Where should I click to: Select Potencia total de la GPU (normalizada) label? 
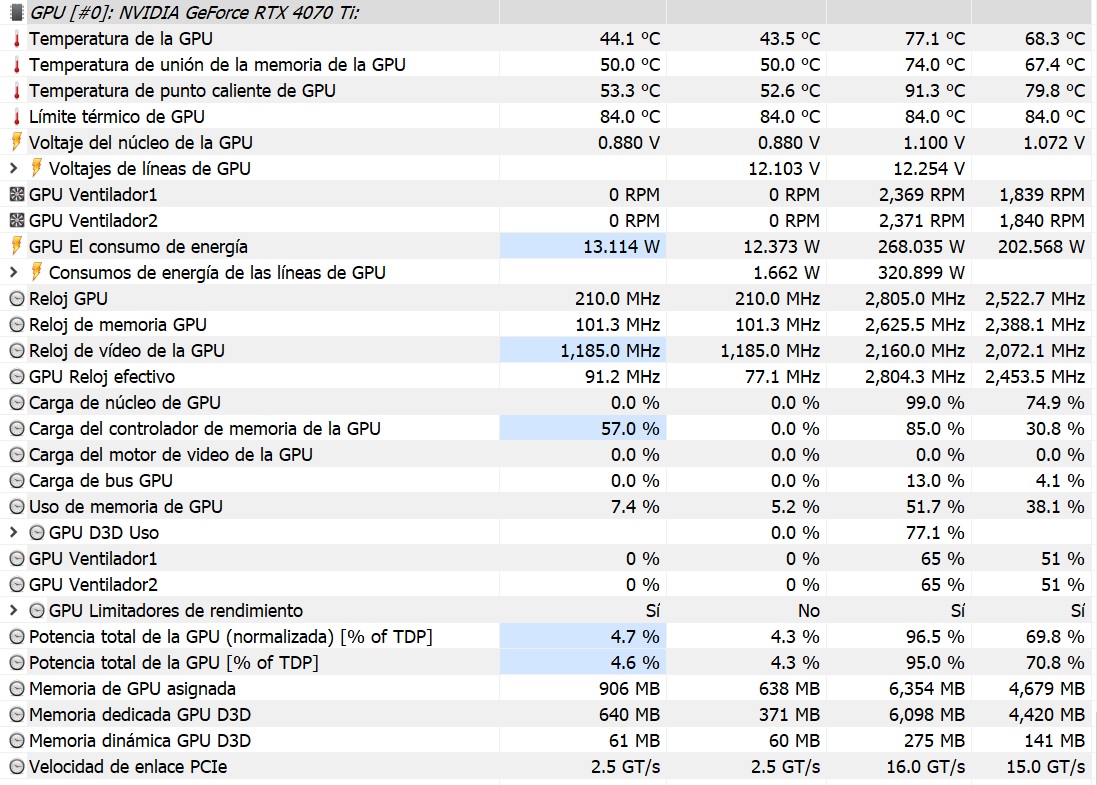(x=231, y=637)
